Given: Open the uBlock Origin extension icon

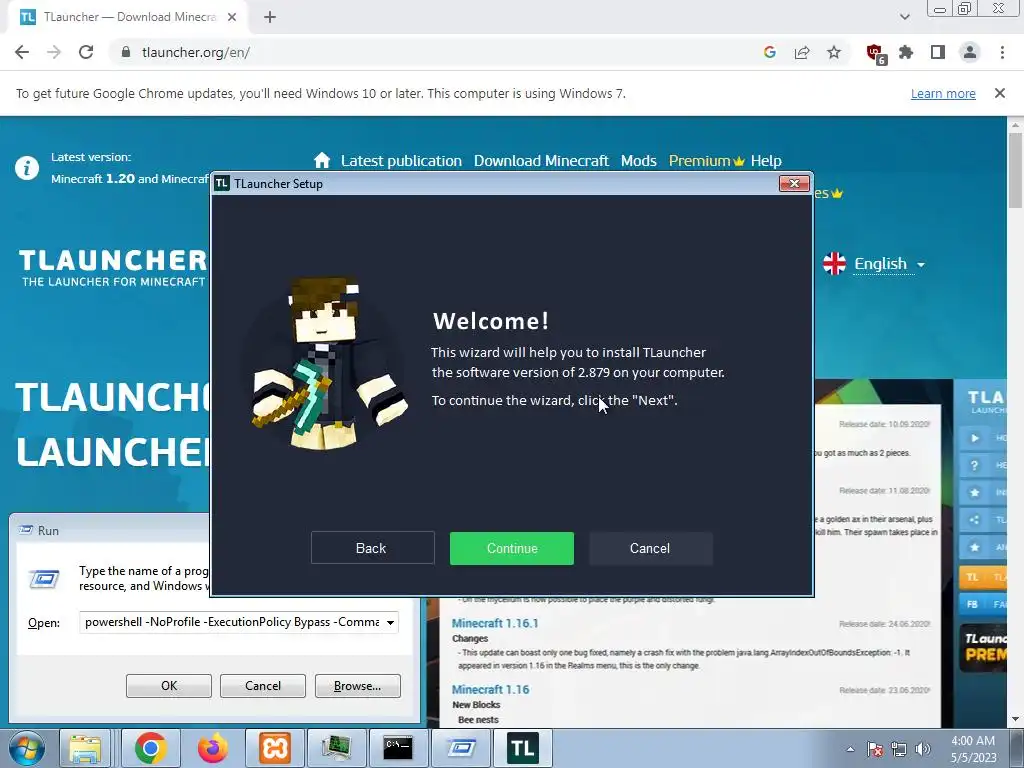Looking at the screenshot, I should 875,53.
